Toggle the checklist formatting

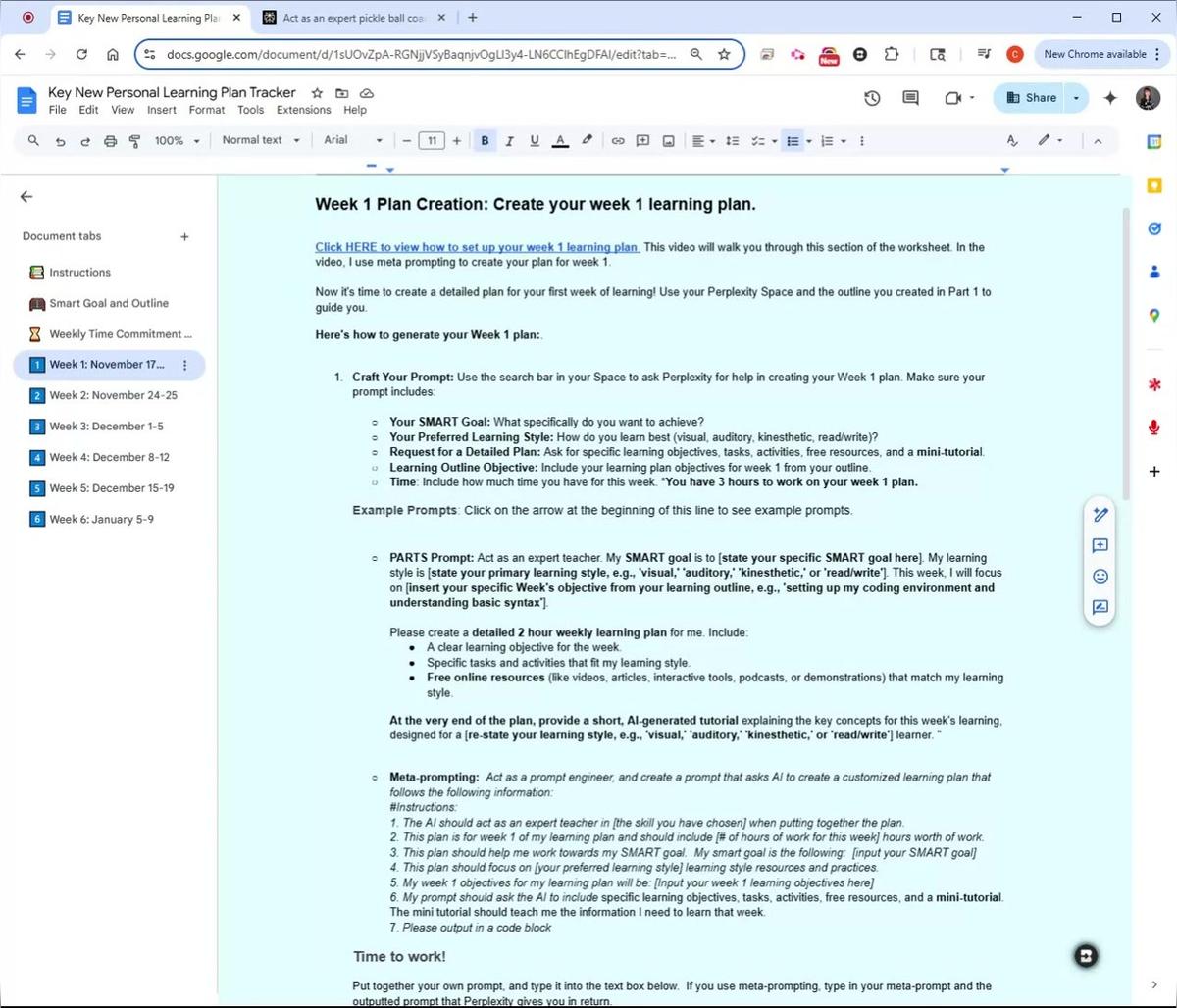click(757, 141)
